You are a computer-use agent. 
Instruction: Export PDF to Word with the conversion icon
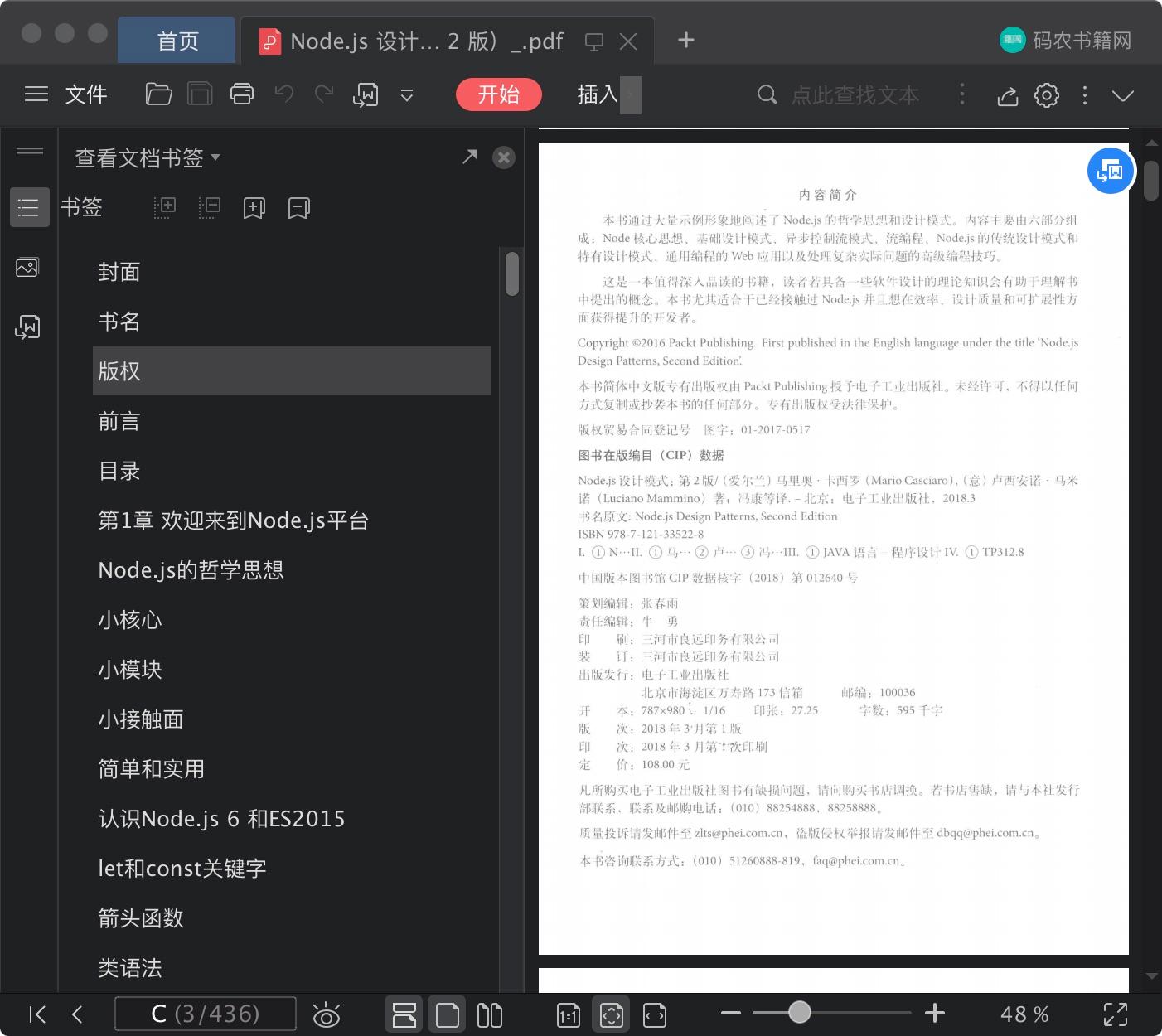tap(366, 94)
